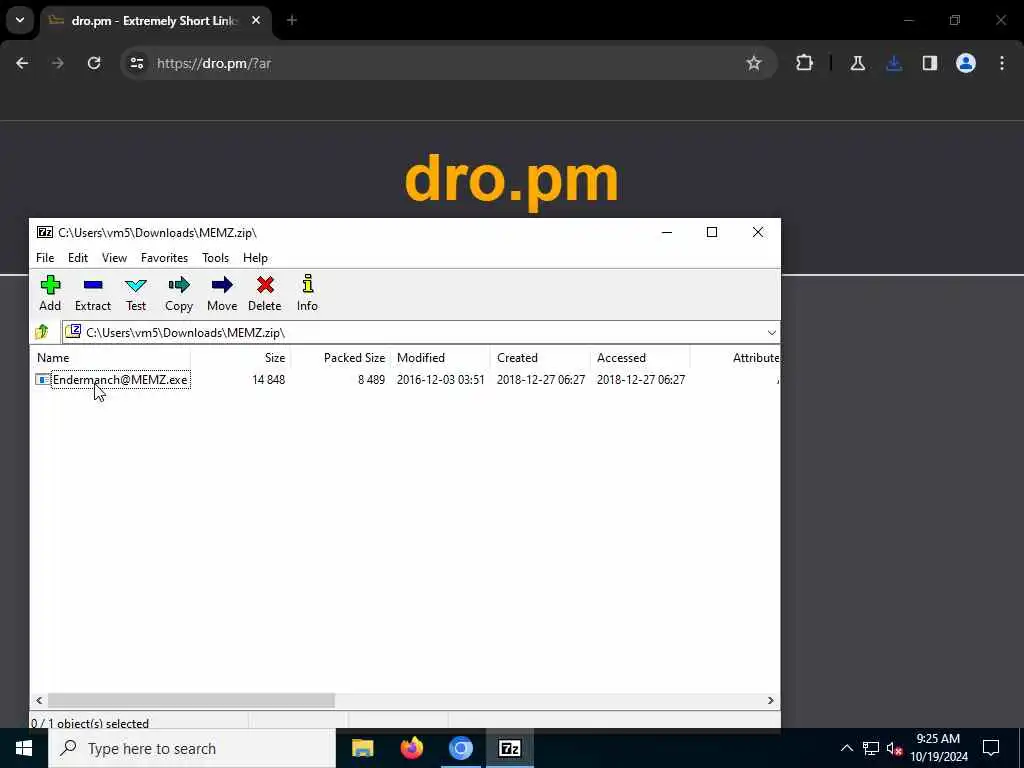Maximize the 7-Zip window
The height and width of the screenshot is (768, 1024).
coord(712,232)
